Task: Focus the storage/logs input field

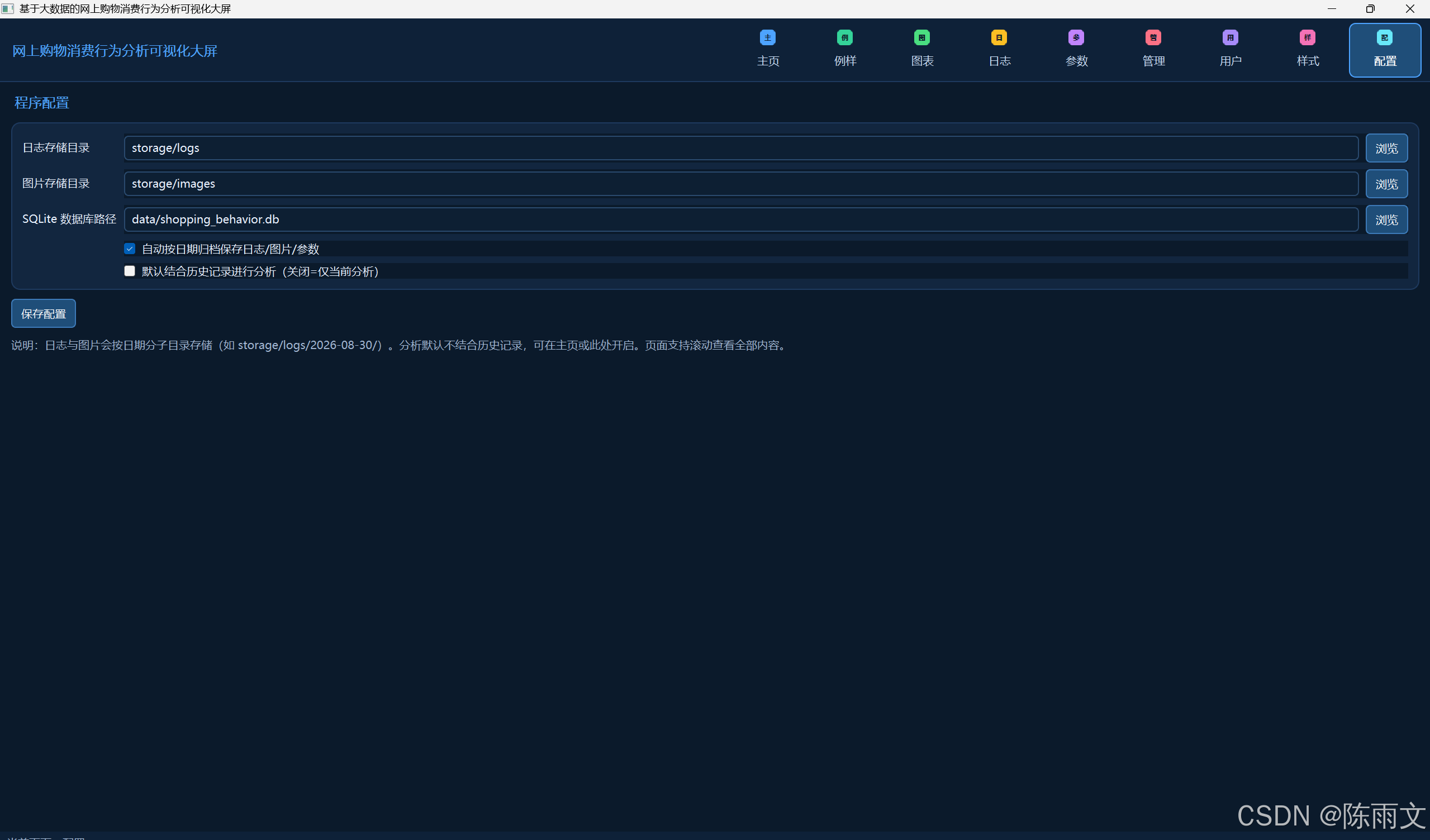Action: (741, 148)
